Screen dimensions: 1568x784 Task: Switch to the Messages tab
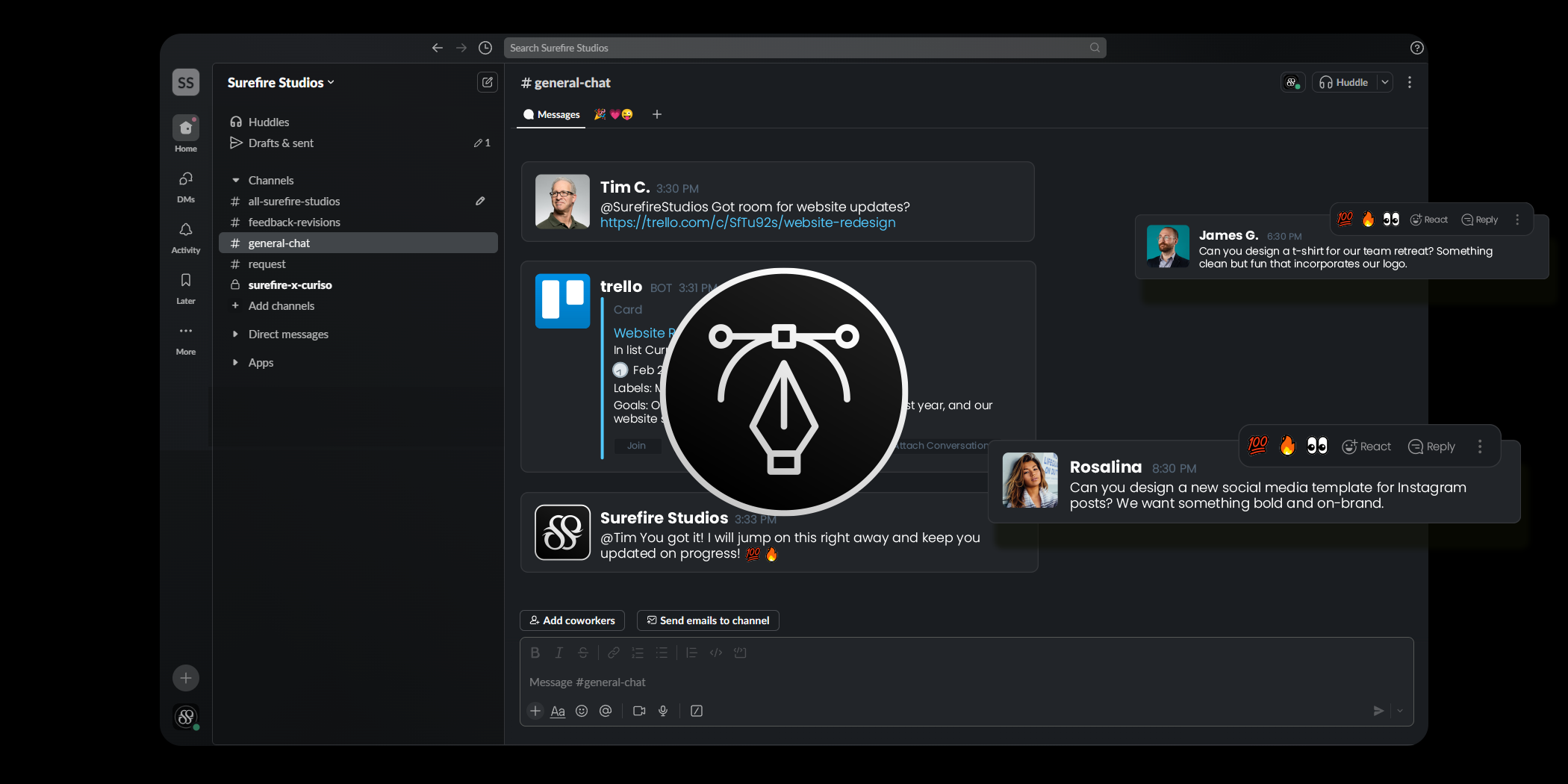(x=551, y=114)
